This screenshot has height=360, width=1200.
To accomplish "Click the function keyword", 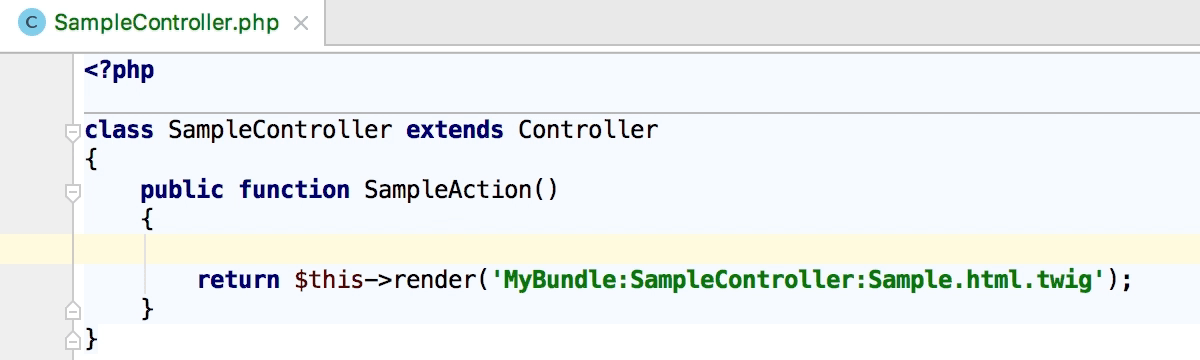I will click(x=295, y=190).
